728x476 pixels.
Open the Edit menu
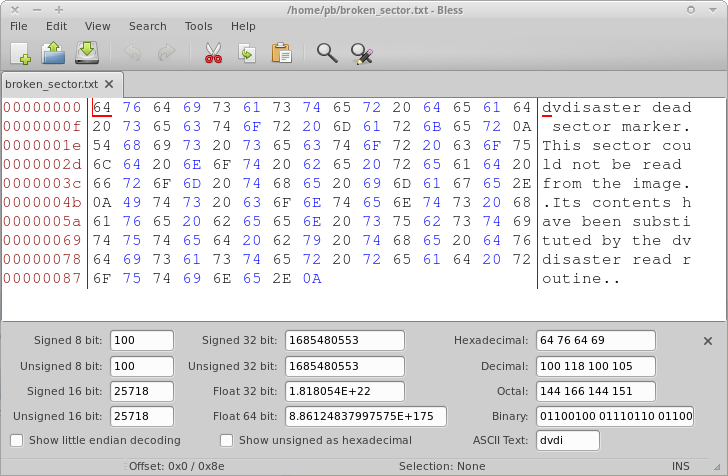coord(56,26)
